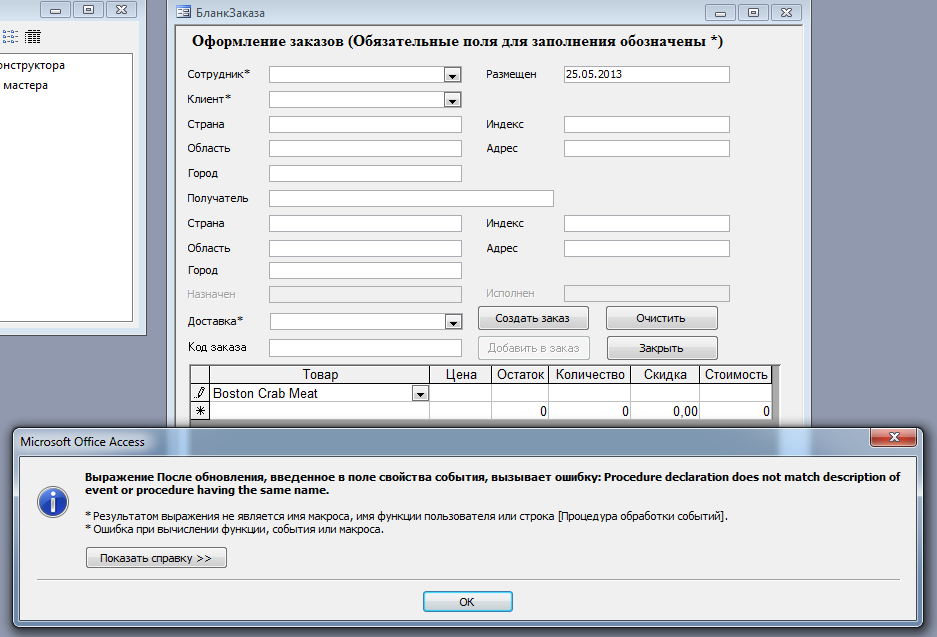Screen dimensions: 937x637
Task: Expand the Товар combo box for Boston Crab Meat
Action: coord(420,394)
